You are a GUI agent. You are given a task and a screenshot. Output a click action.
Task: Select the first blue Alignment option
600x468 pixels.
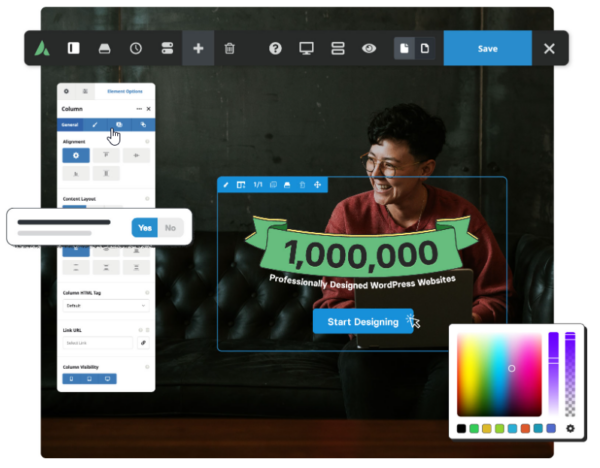coord(76,155)
